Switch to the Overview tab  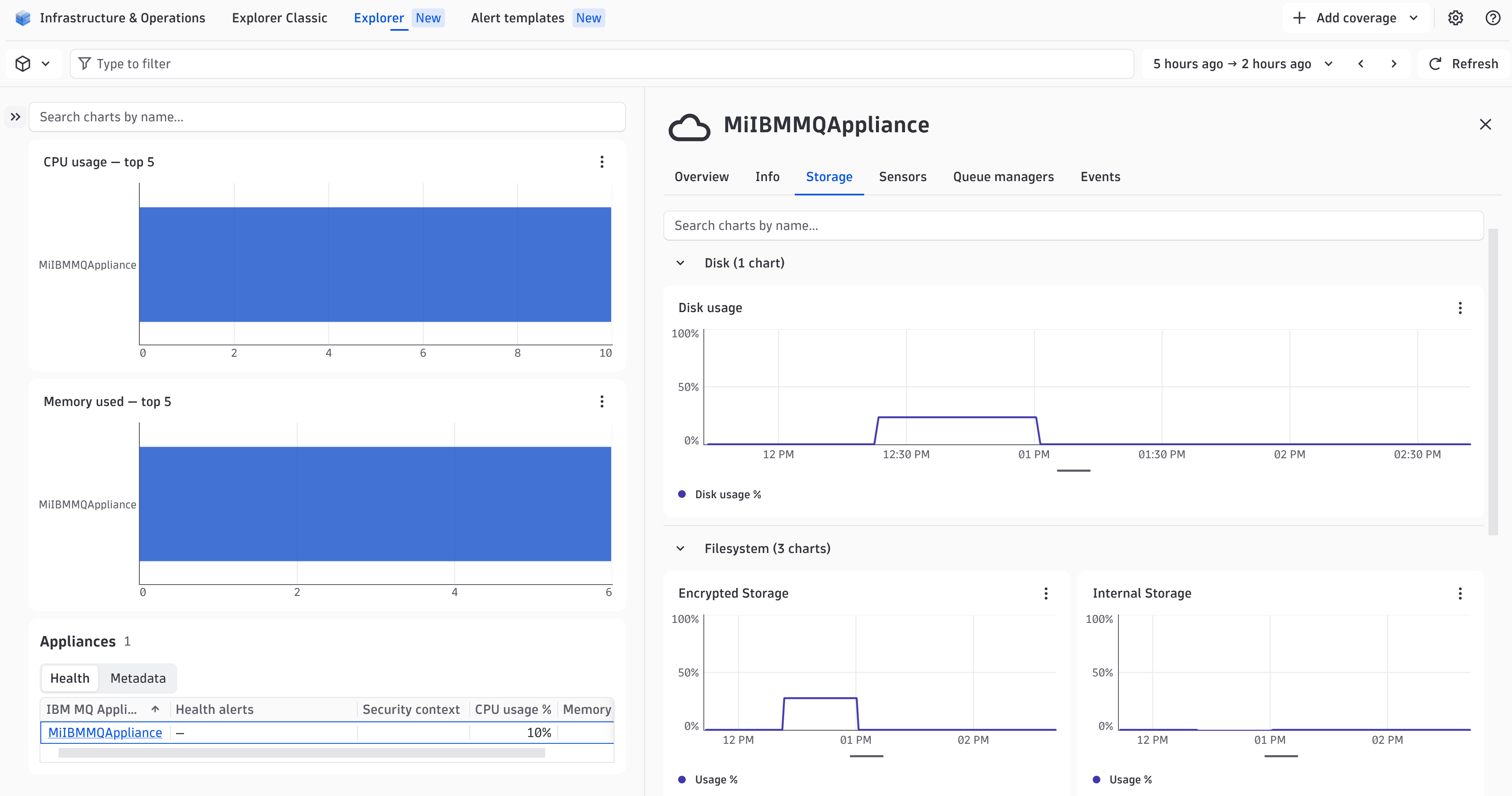701,177
